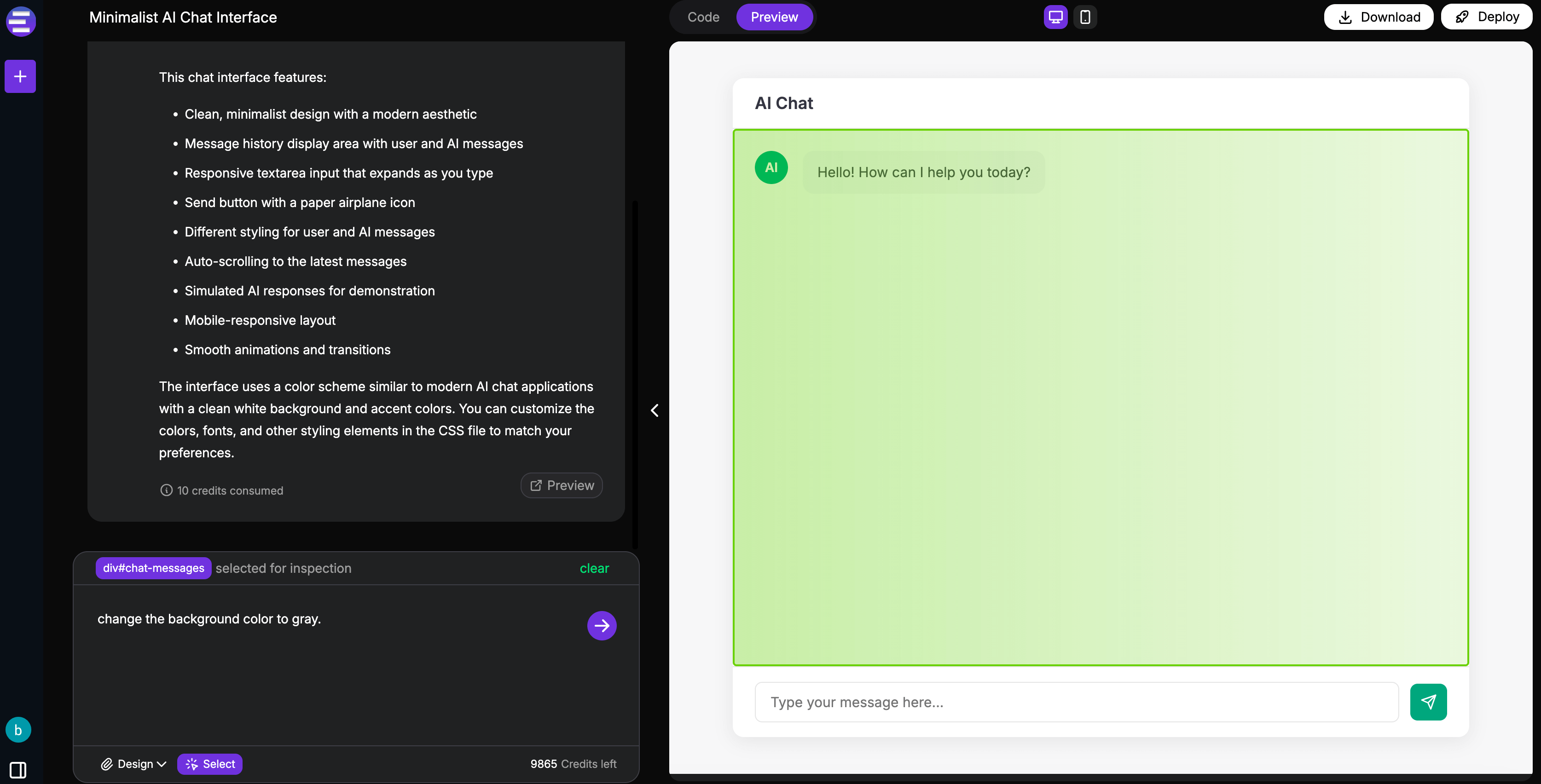Image resolution: width=1541 pixels, height=784 pixels.
Task: Collapse the chat panel with left chevron
Action: pyautogui.click(x=655, y=410)
